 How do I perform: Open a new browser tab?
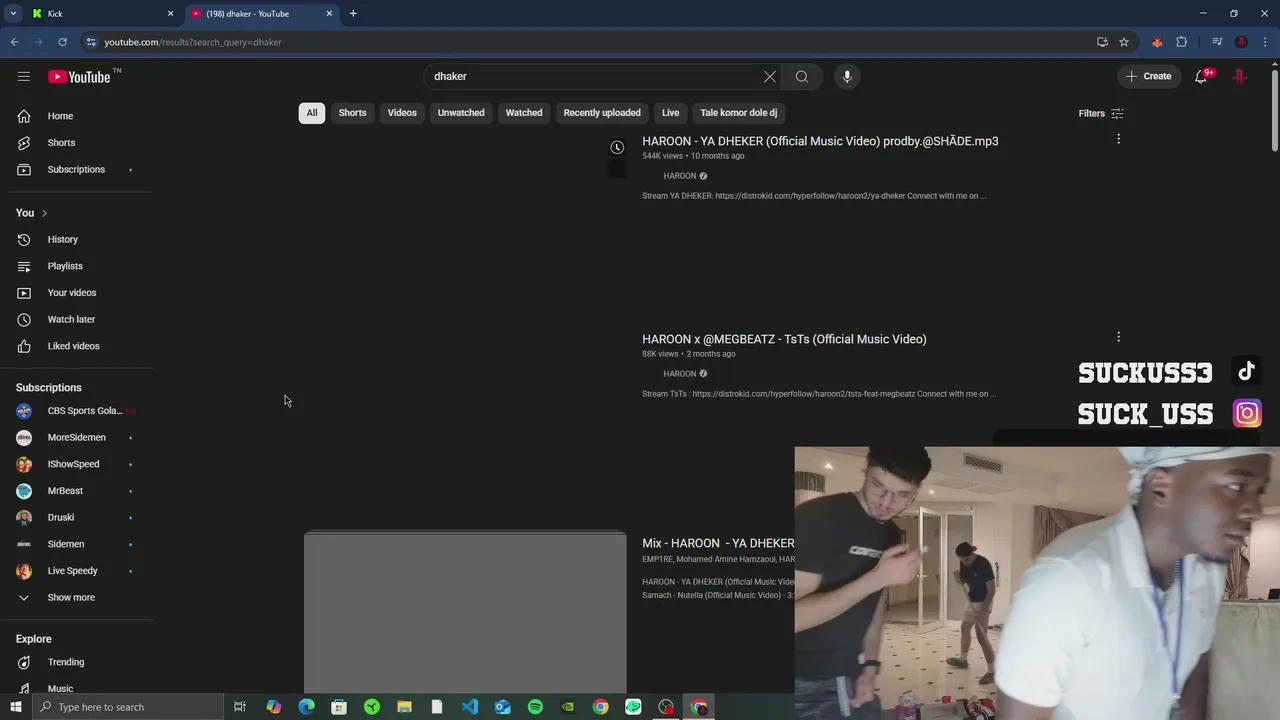[353, 14]
